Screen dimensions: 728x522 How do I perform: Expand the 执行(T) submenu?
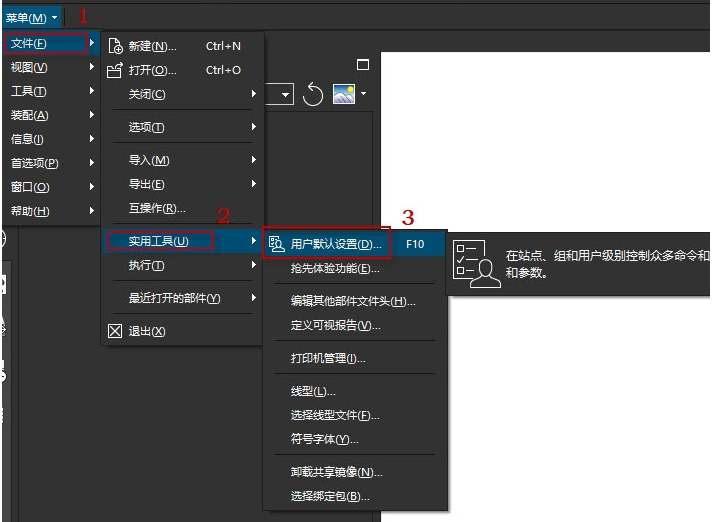(182, 265)
